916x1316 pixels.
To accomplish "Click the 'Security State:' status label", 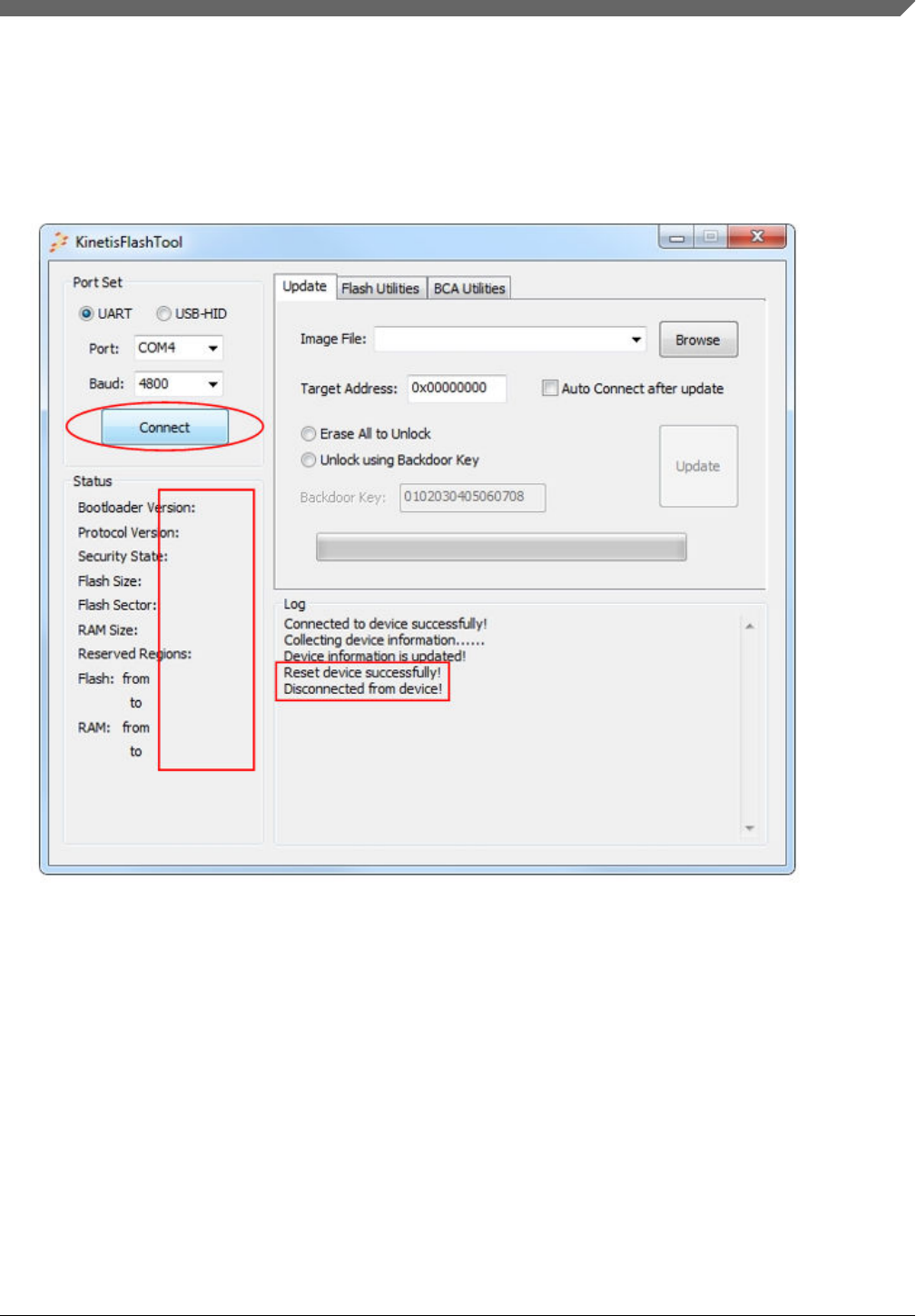I will (x=123, y=557).
